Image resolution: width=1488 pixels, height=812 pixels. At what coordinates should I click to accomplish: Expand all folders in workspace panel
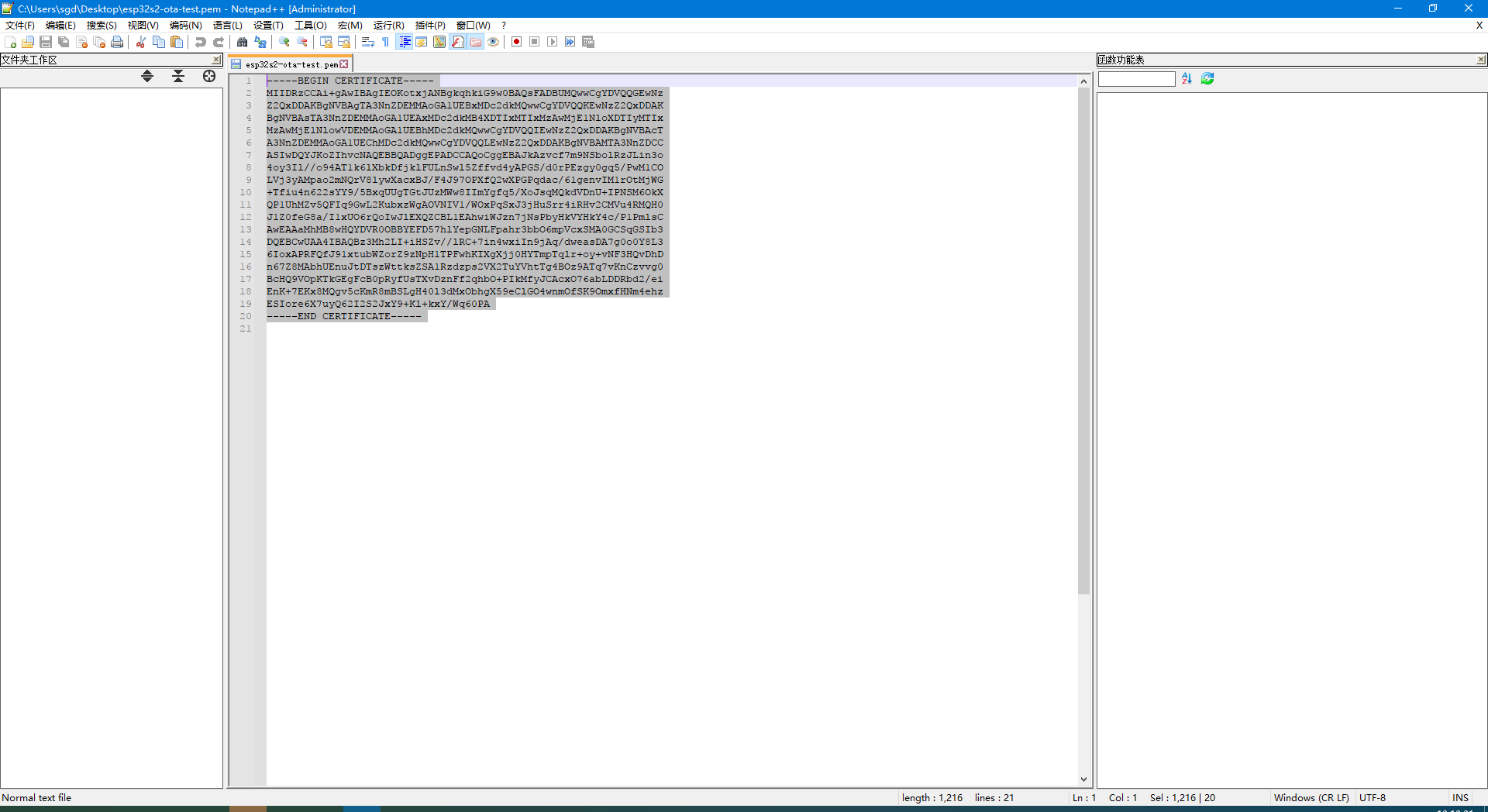tap(147, 76)
